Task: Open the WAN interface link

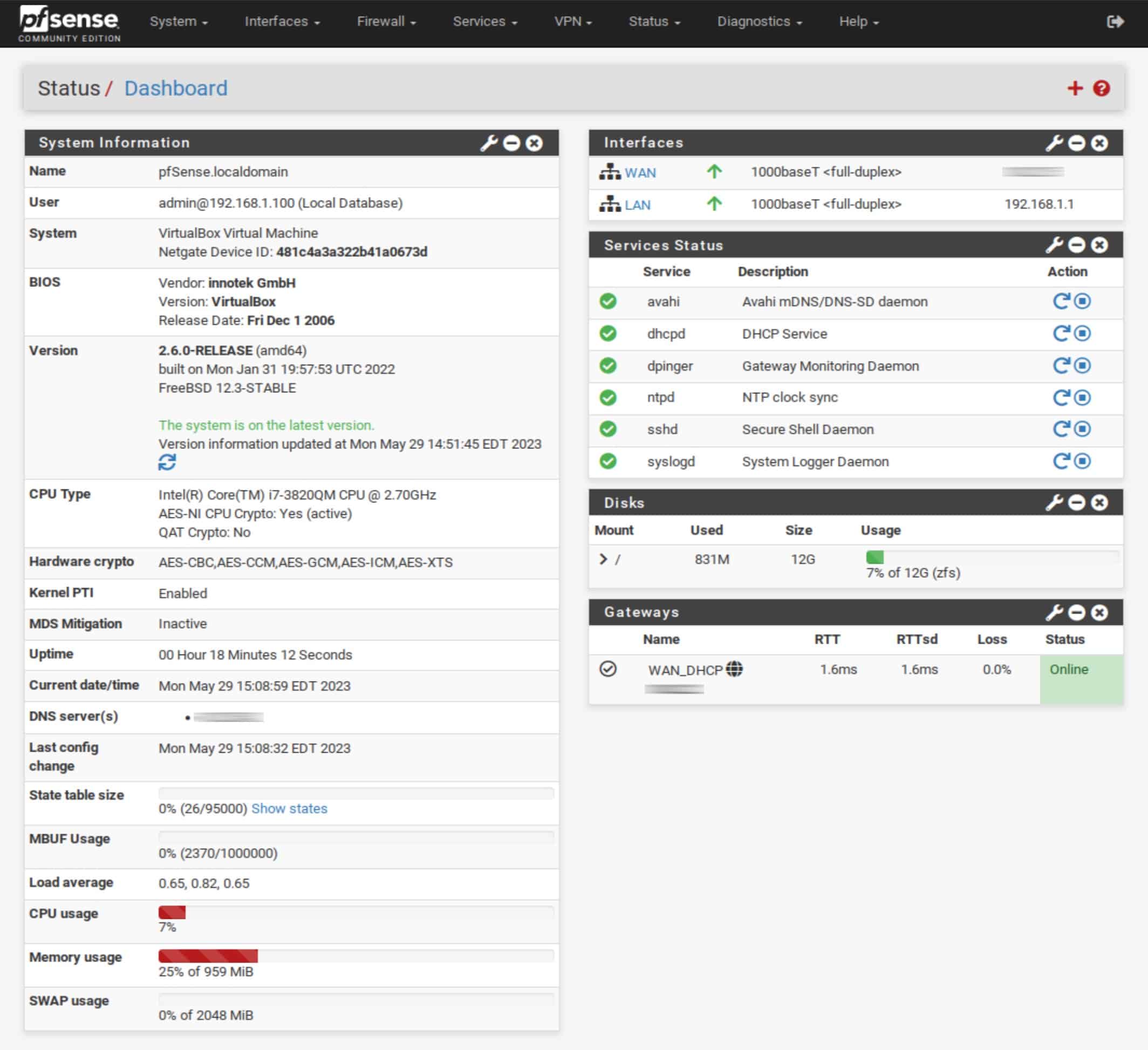Action: pos(640,173)
